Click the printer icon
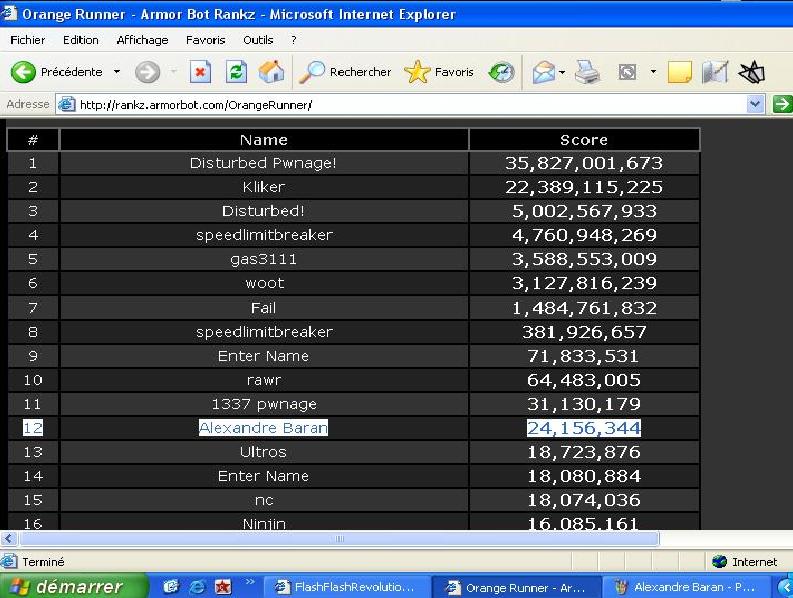793x598 pixels. pyautogui.click(x=587, y=72)
